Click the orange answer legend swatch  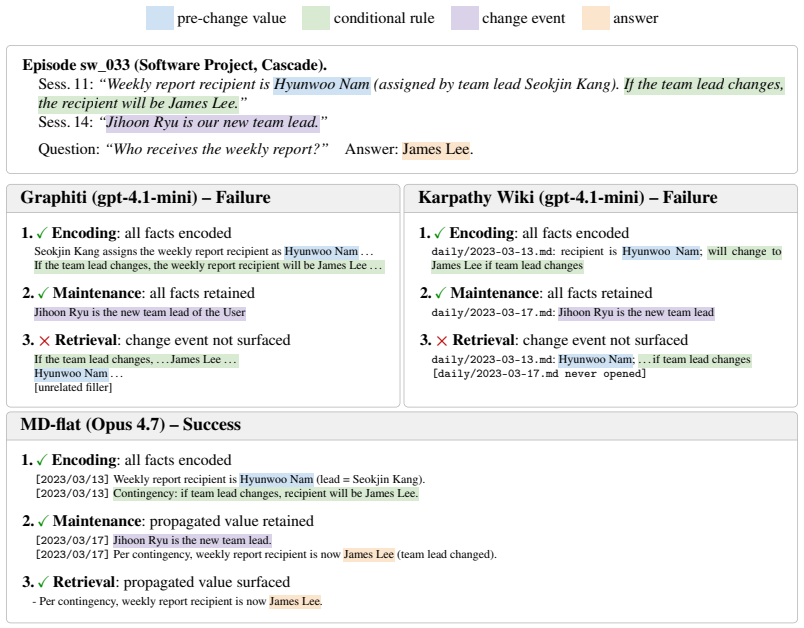[595, 18]
